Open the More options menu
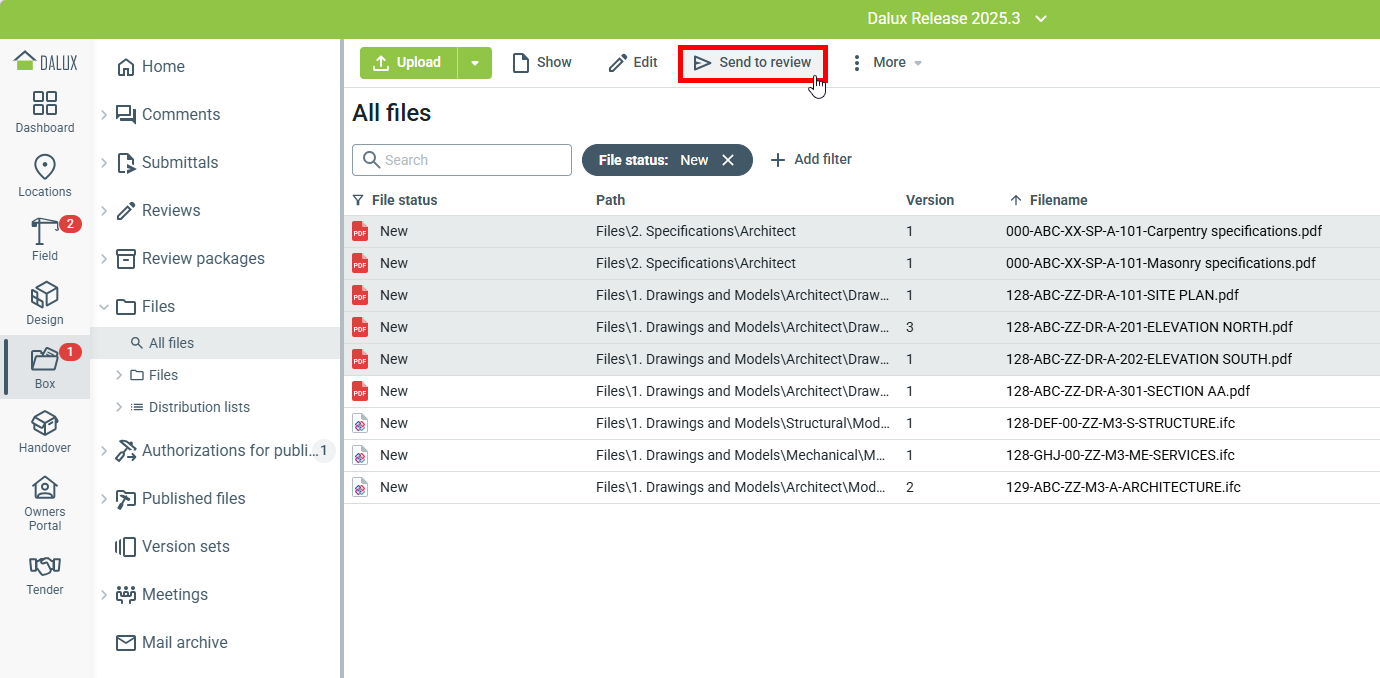Image resolution: width=1380 pixels, height=678 pixels. [886, 63]
